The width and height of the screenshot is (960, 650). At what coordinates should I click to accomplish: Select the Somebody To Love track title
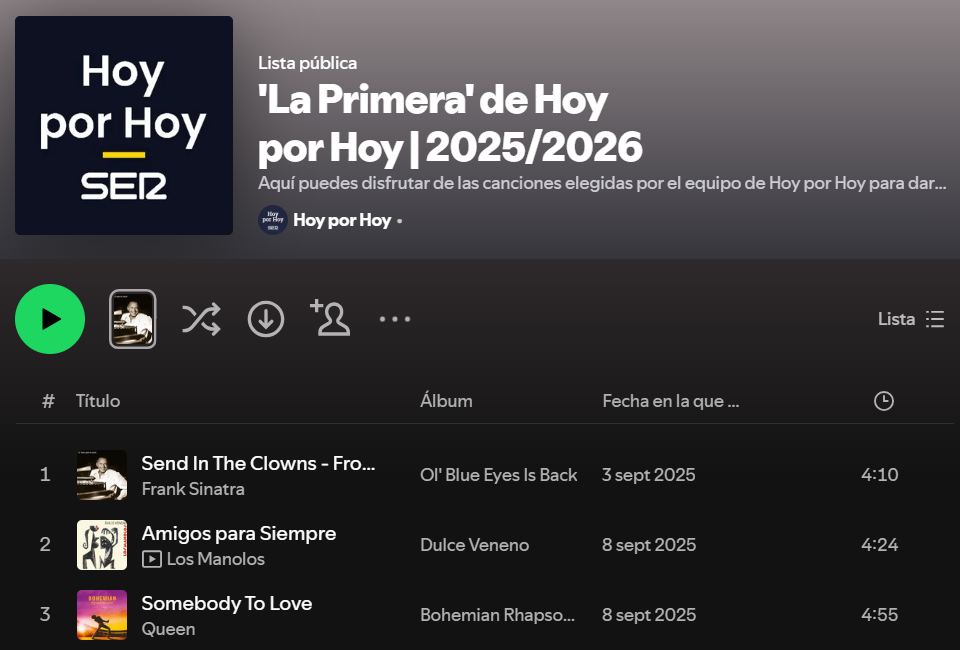point(227,603)
